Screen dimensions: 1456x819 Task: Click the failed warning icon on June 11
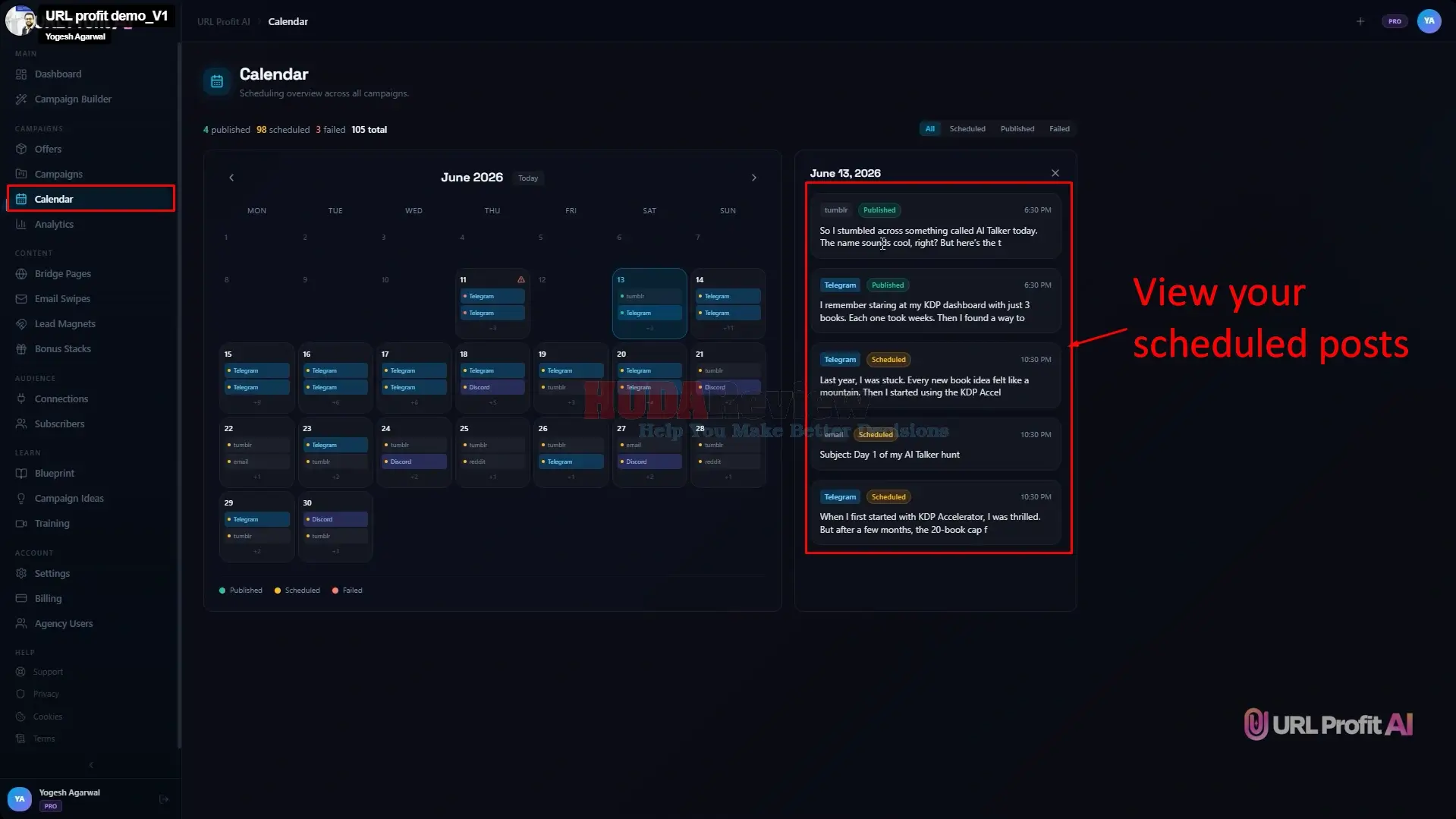(521, 280)
